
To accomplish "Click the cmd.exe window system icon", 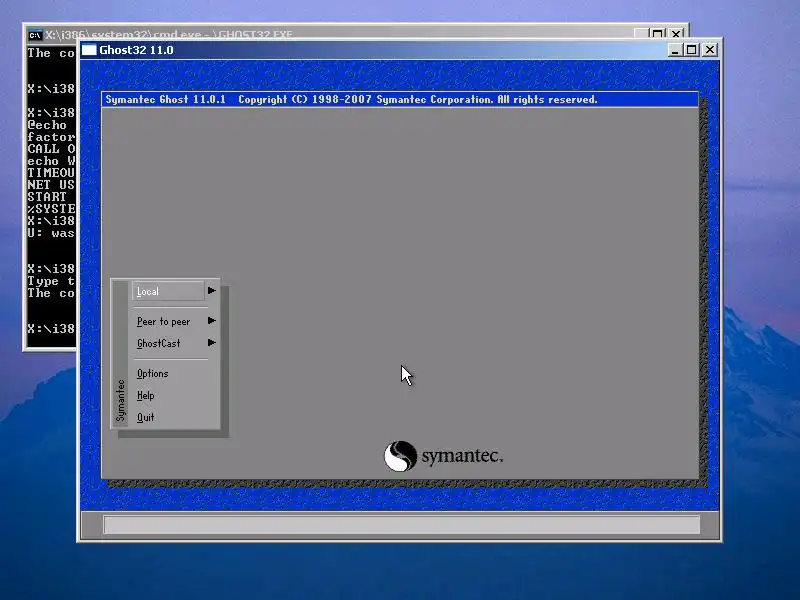I will click(x=35, y=35).
